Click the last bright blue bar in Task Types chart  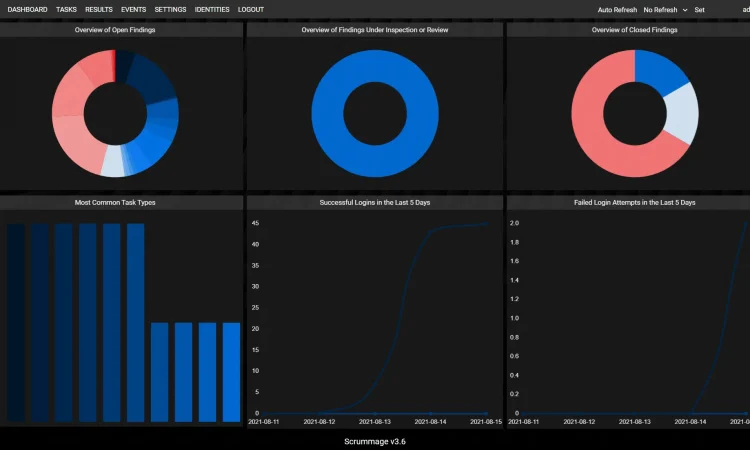pyautogui.click(x=232, y=372)
